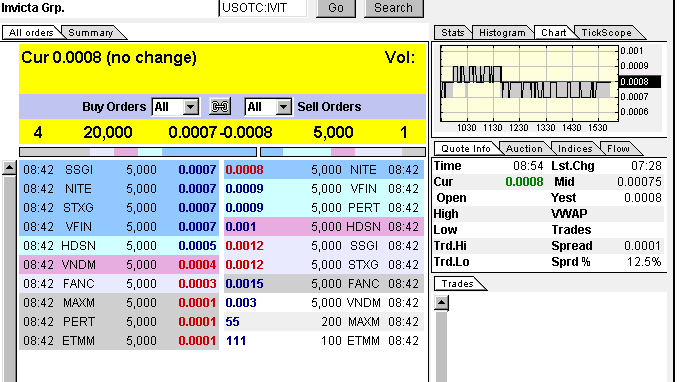Viewport: 687px width, 382px height.
Task: Select the Auction tab
Action: click(x=524, y=149)
